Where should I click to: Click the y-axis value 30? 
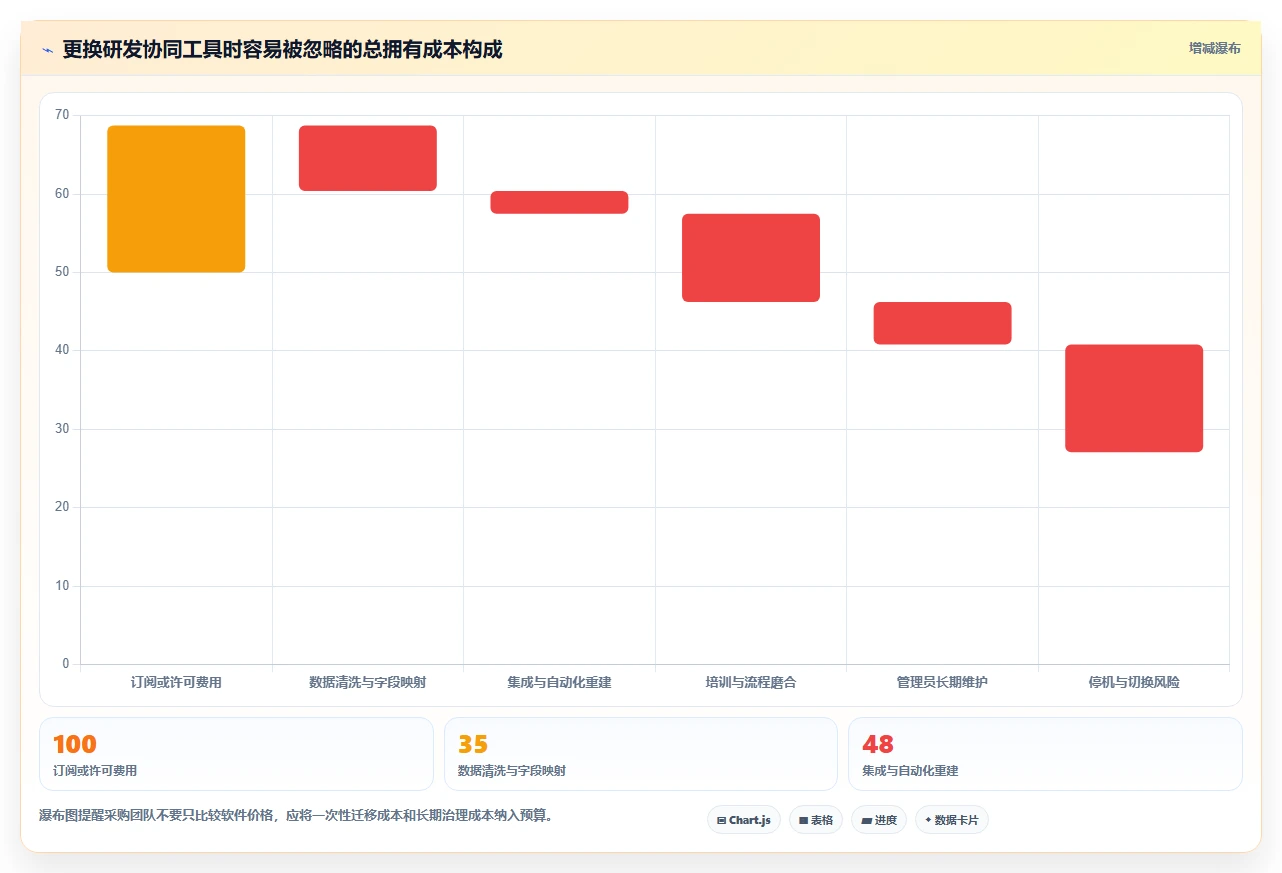tap(62, 429)
